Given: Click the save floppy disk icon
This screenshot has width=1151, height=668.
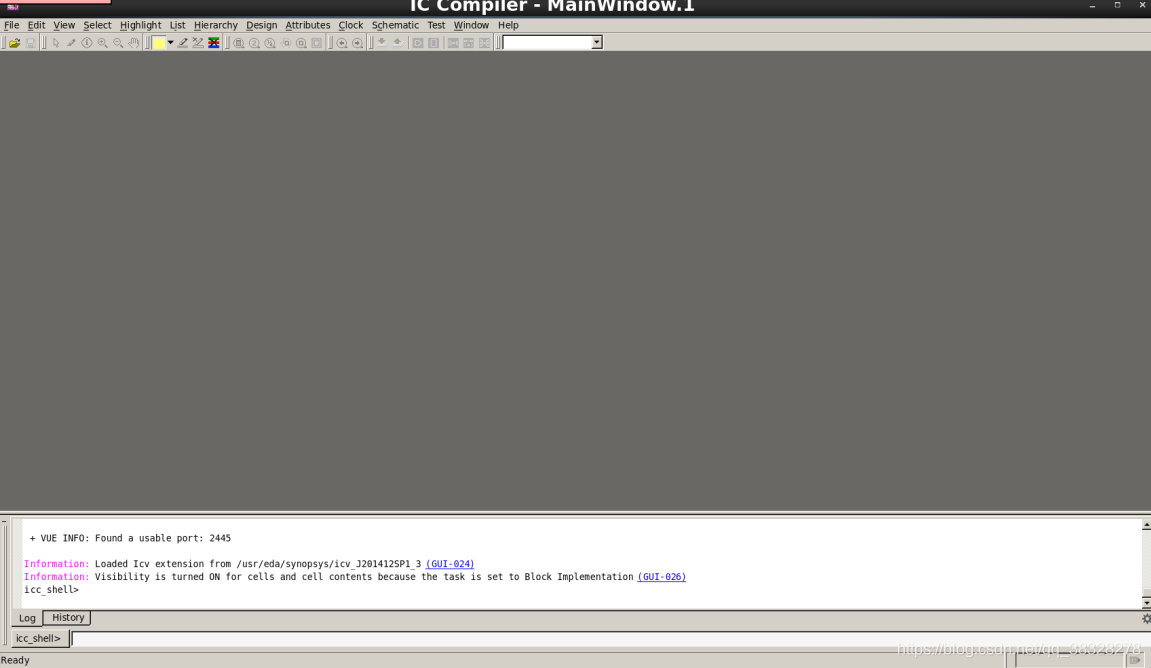Looking at the screenshot, I should (x=30, y=43).
